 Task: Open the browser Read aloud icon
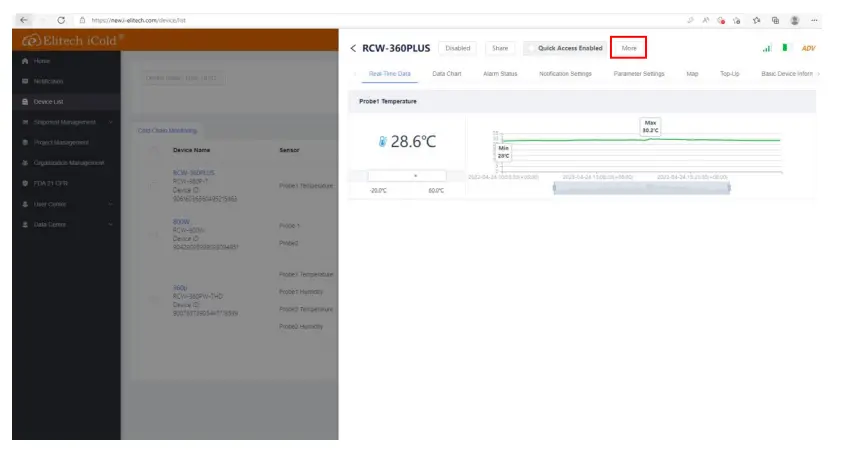[705, 20]
